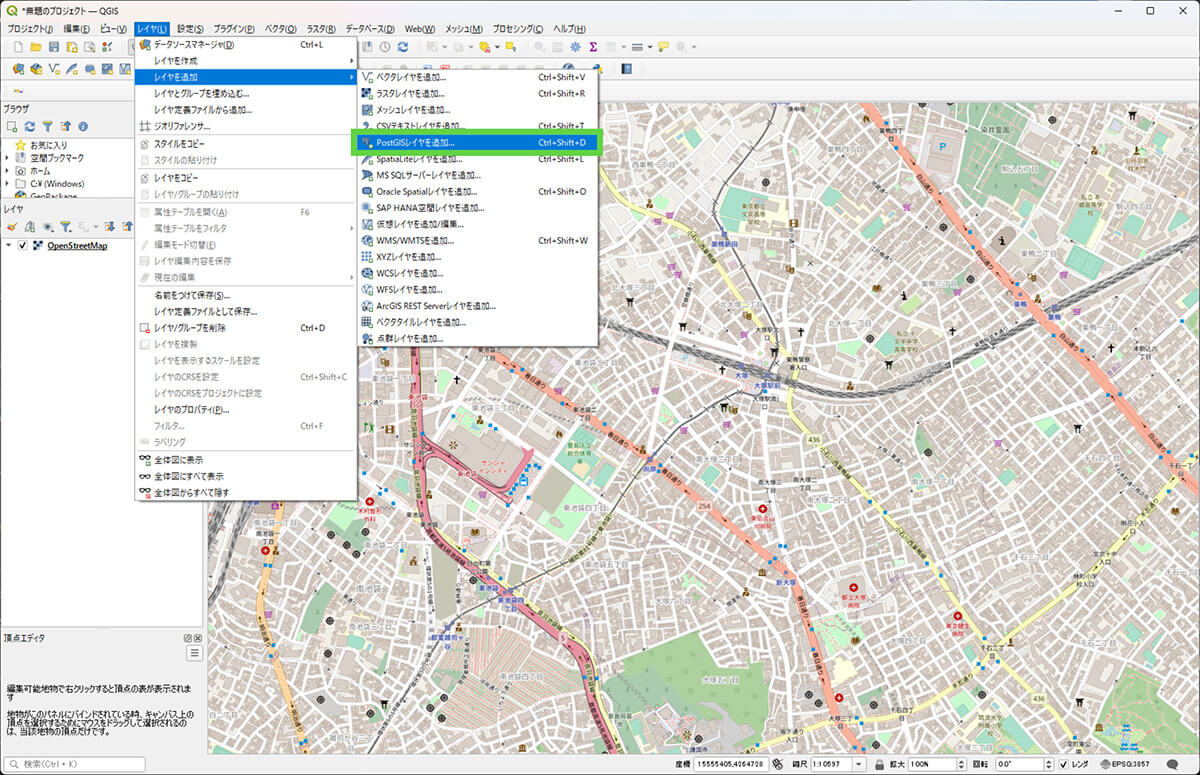The height and width of the screenshot is (775, 1200).
Task: Save the project using the floppy disk icon
Action: [x=53, y=47]
